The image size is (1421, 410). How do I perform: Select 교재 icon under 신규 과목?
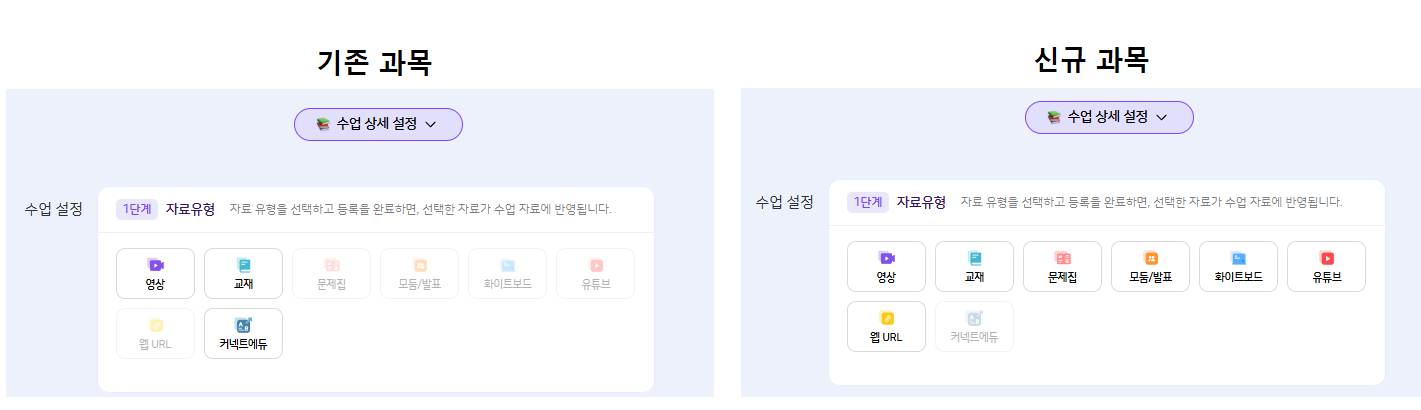point(974,266)
